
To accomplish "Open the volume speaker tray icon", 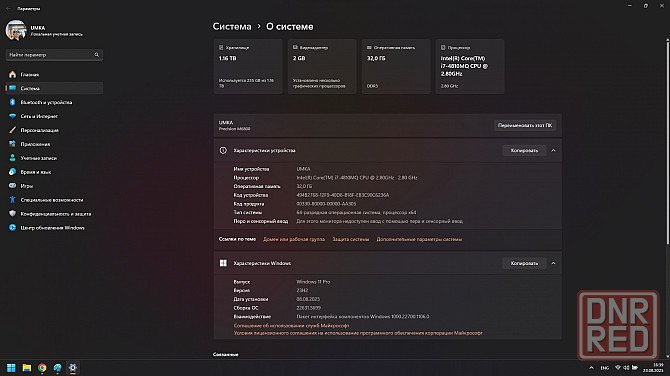I will click(626, 367).
